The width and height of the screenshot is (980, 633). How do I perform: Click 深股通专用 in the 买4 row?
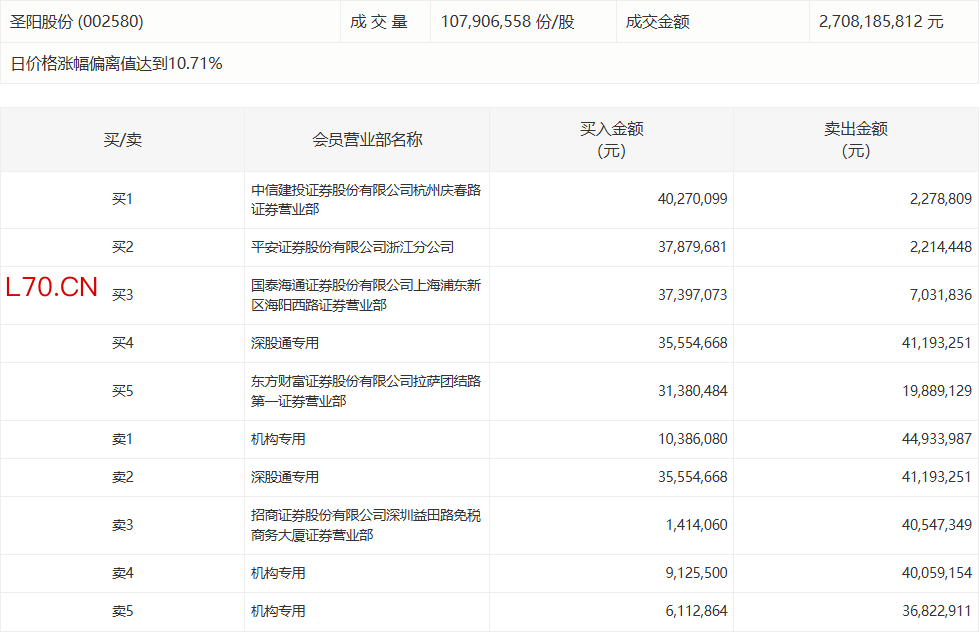tap(284, 343)
